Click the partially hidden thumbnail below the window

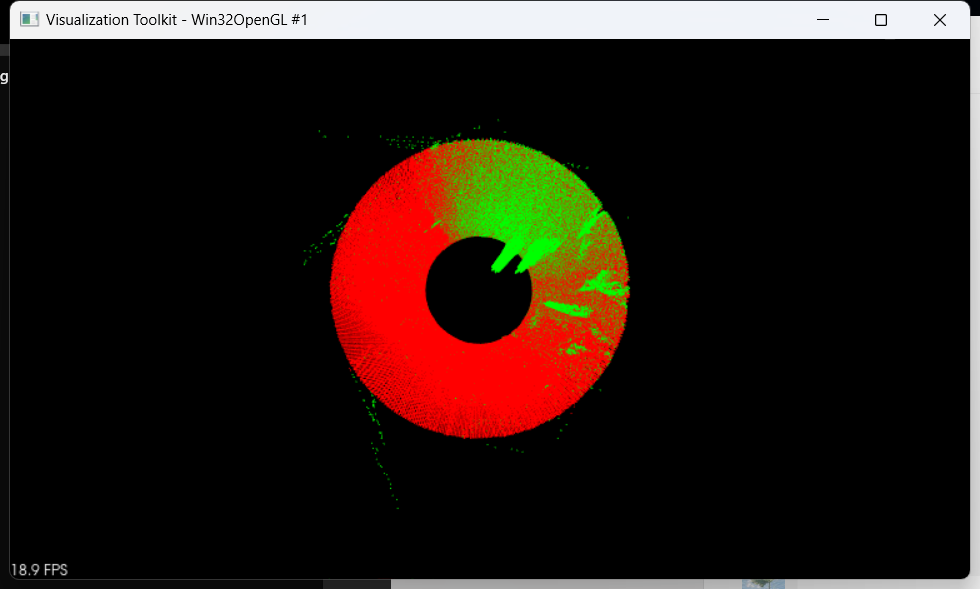(x=763, y=583)
